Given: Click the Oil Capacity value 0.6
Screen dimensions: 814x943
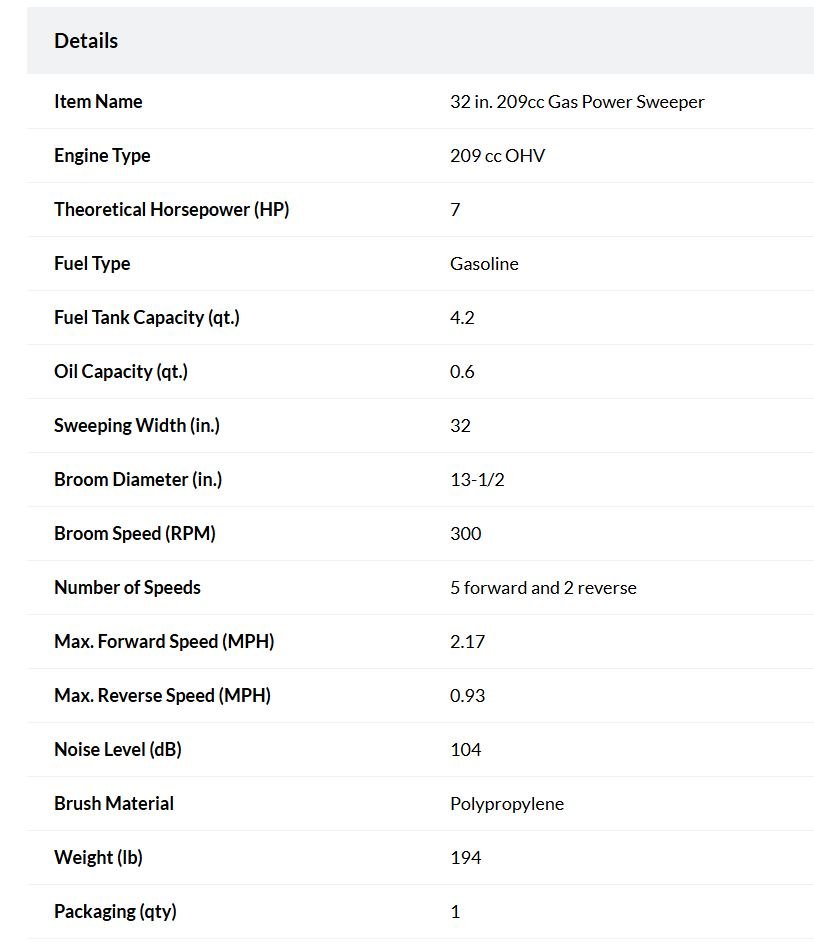Looking at the screenshot, I should tap(462, 372).
